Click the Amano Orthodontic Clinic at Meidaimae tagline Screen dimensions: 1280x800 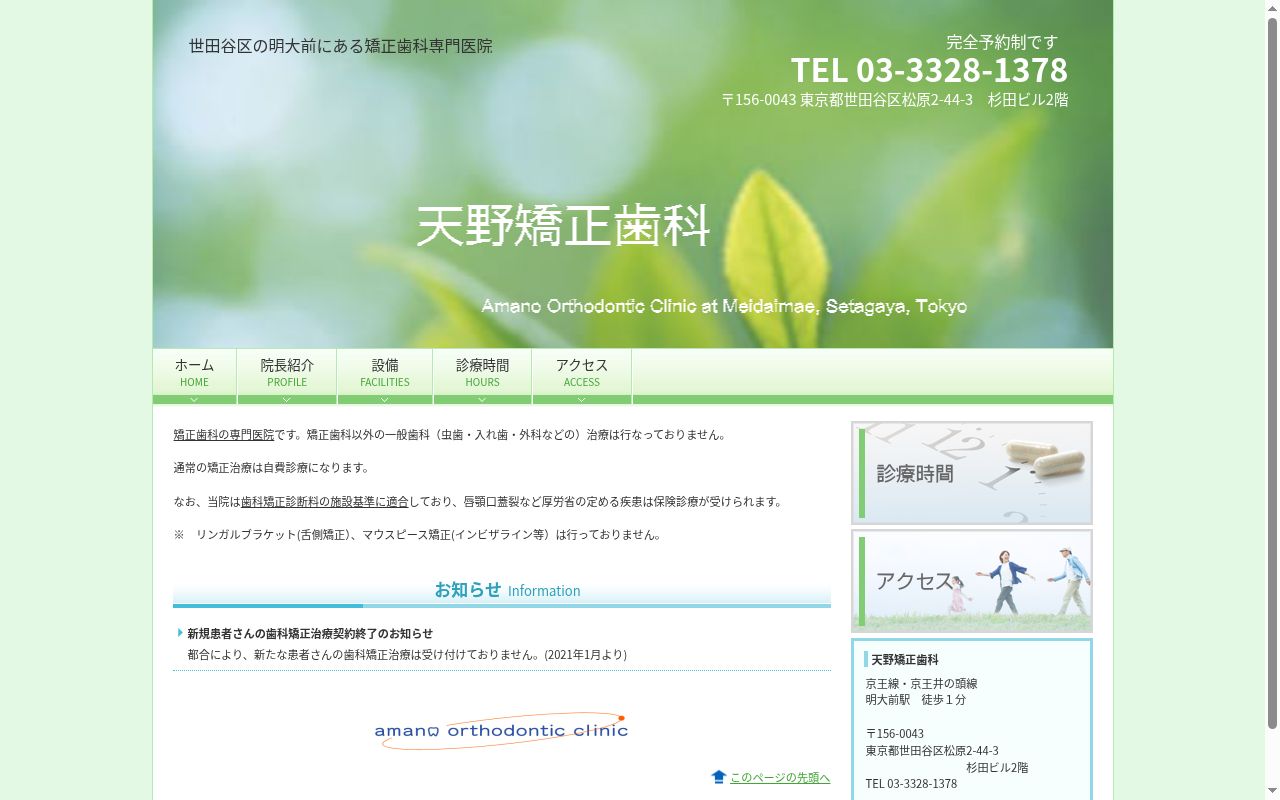tap(724, 306)
